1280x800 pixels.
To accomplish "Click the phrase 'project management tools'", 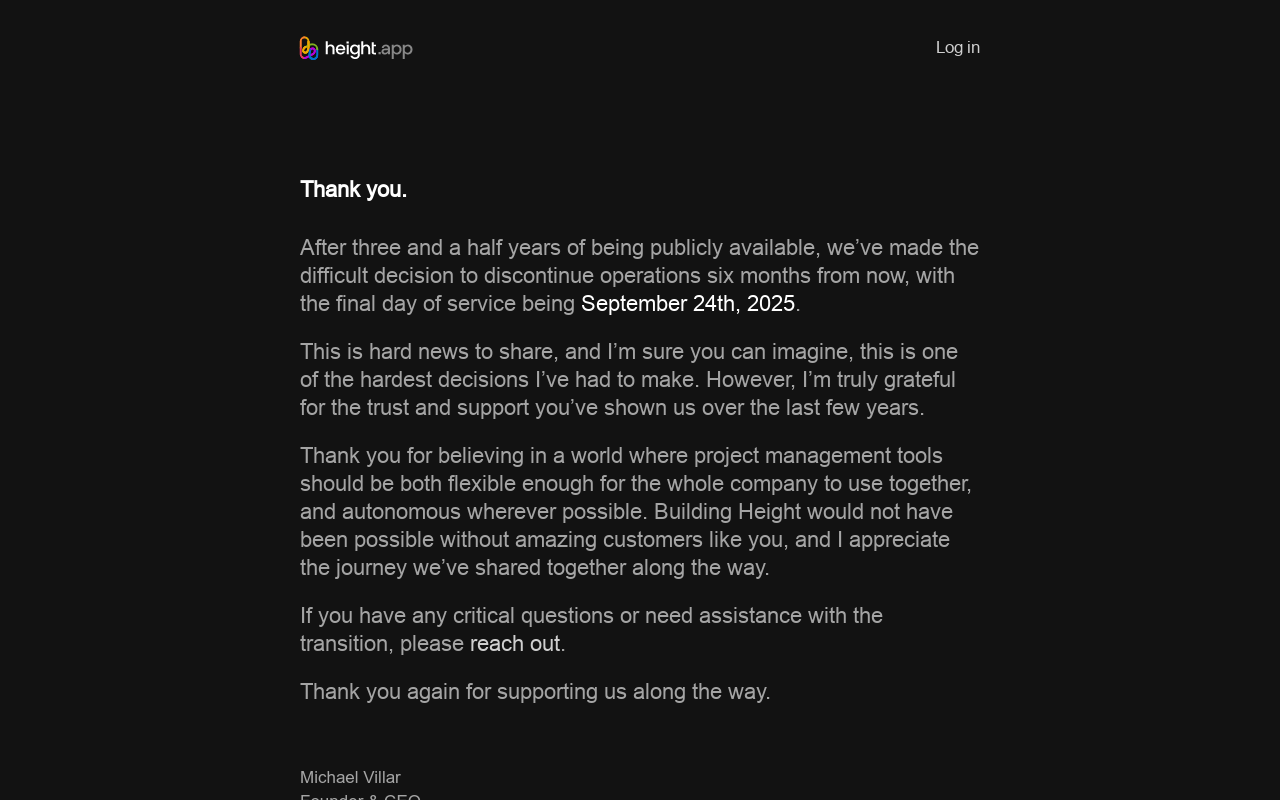I will pyautogui.click(x=818, y=456).
